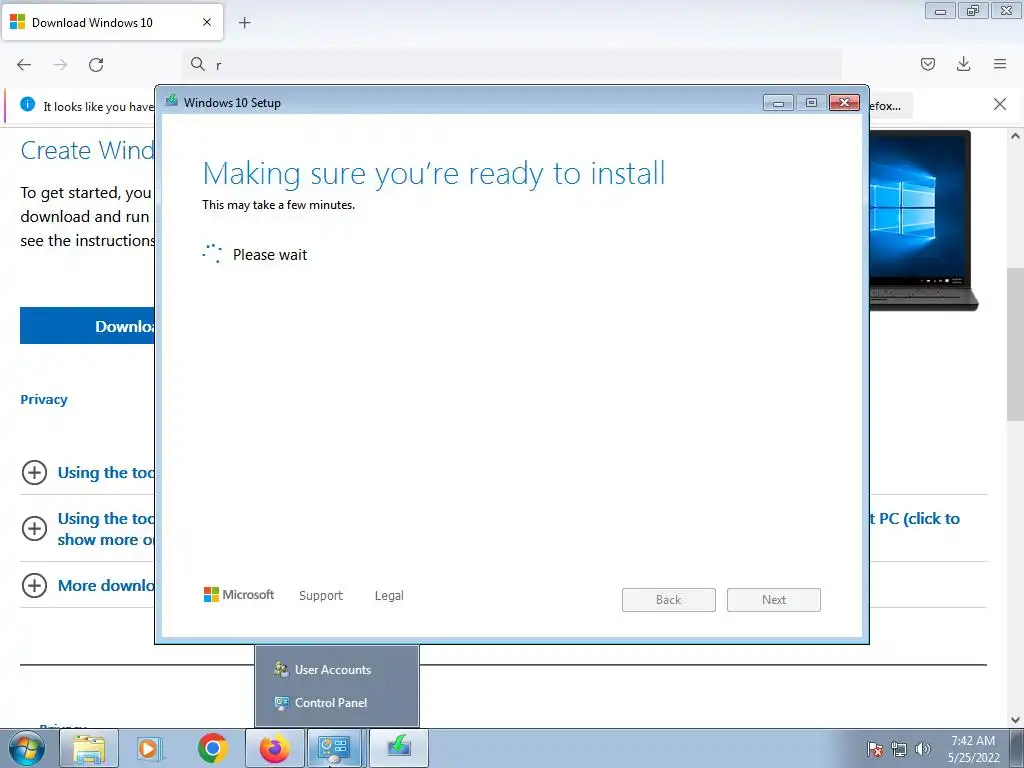This screenshot has width=1024, height=768.
Task: Open the Pocket save icon
Action: pos(928,64)
